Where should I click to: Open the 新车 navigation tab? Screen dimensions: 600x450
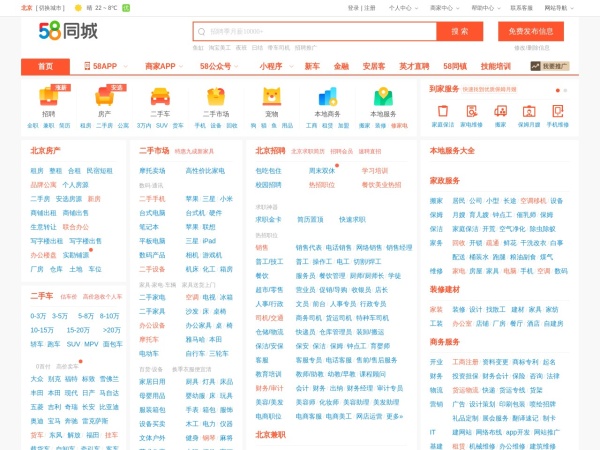(312, 66)
